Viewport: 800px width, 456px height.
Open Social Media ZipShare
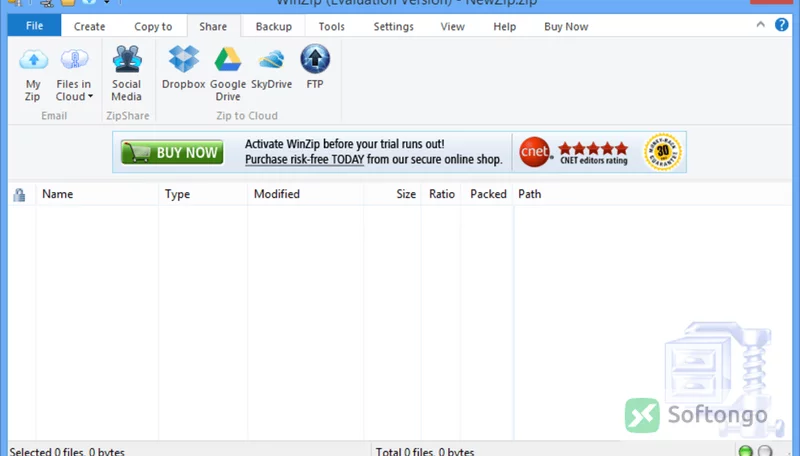127,74
